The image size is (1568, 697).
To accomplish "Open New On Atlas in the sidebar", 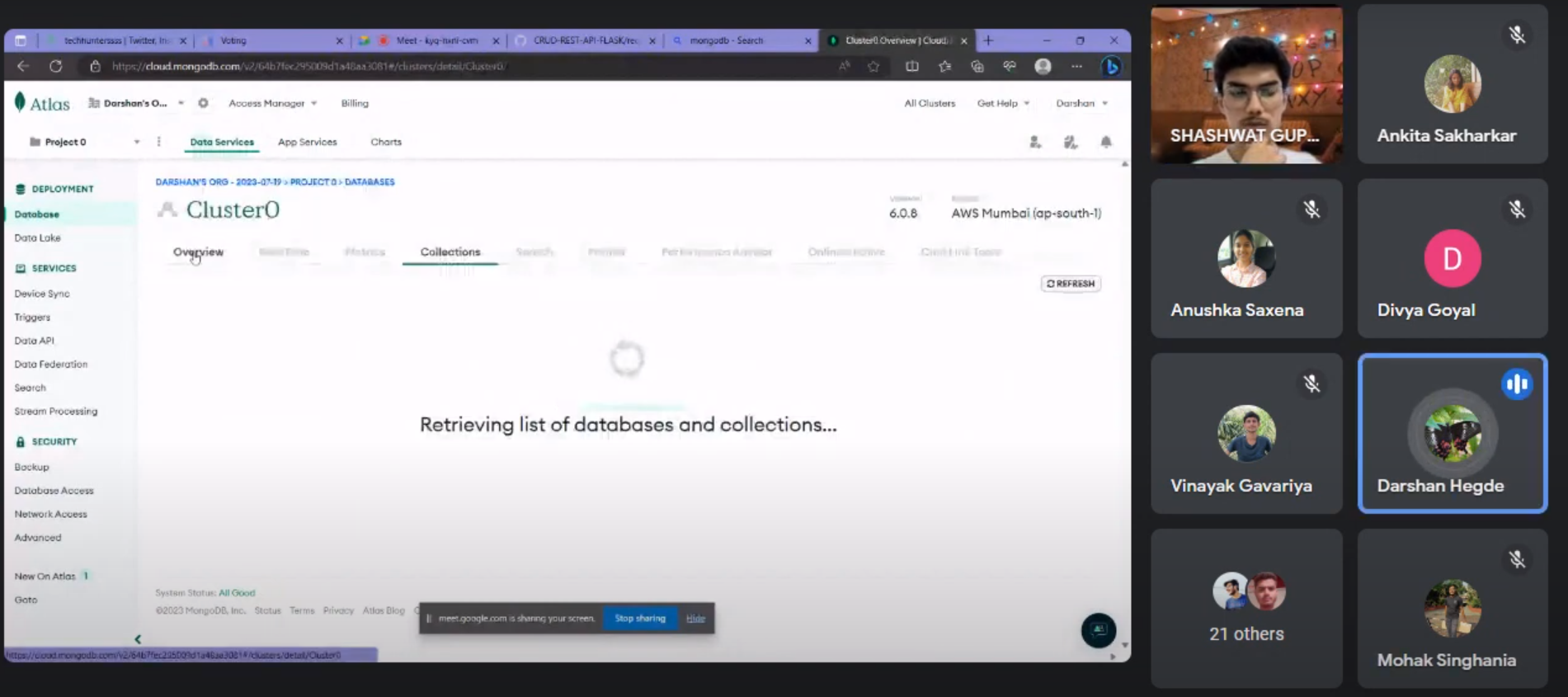I will click(45, 577).
